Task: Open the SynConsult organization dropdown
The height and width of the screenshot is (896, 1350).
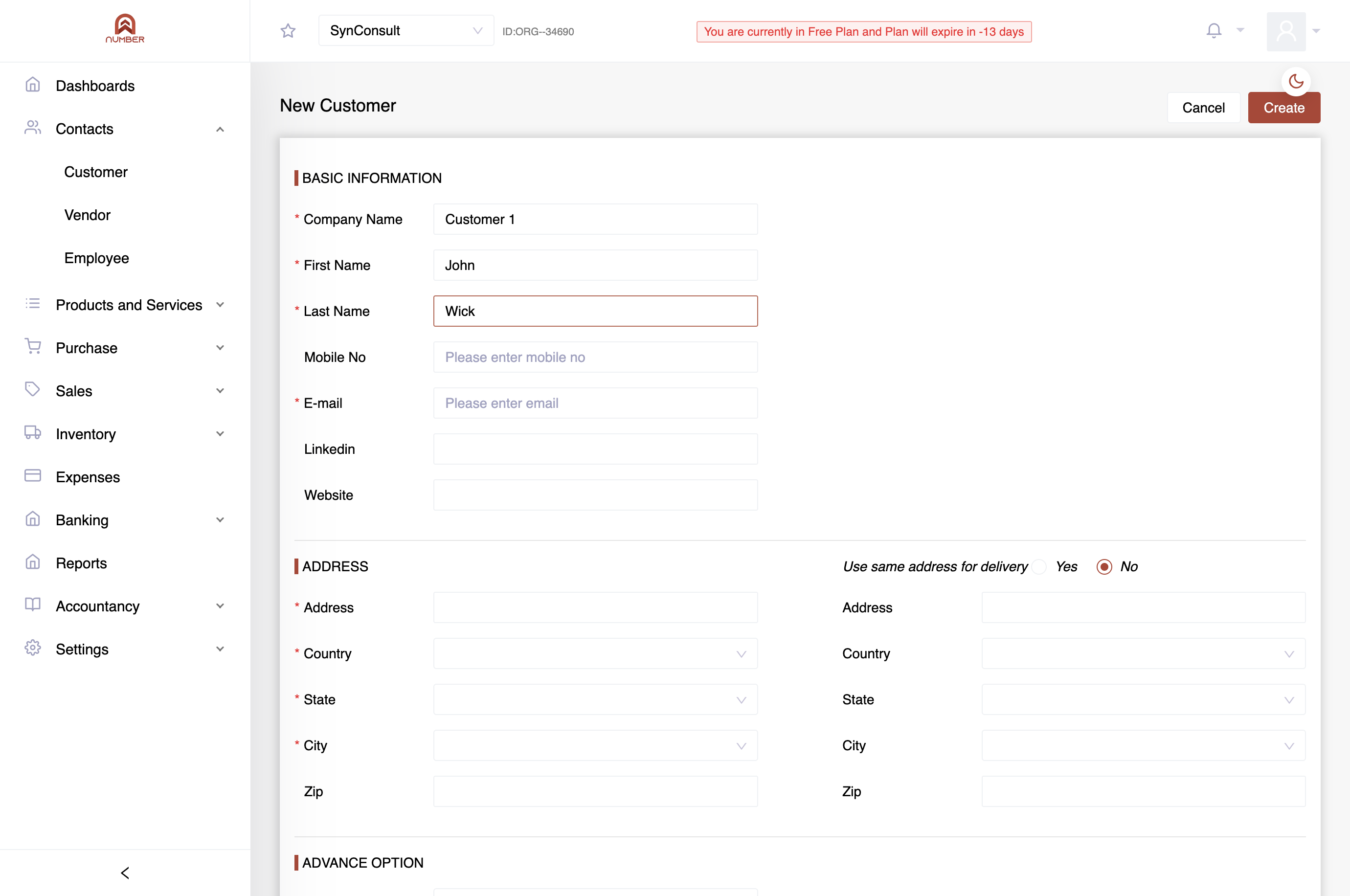Action: click(406, 30)
